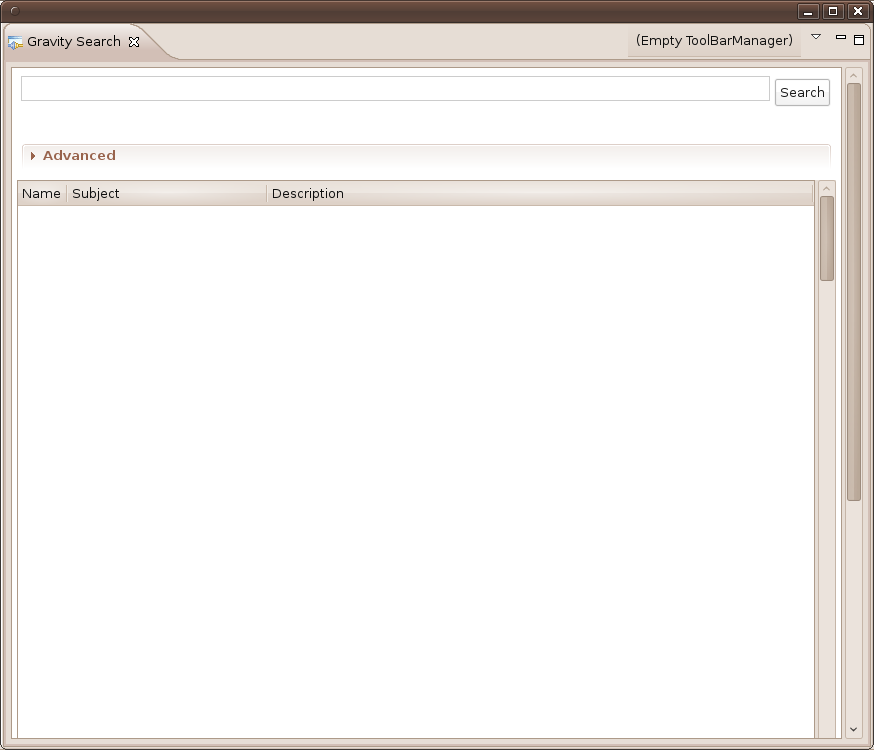Sort results by the Subject column

[166, 194]
